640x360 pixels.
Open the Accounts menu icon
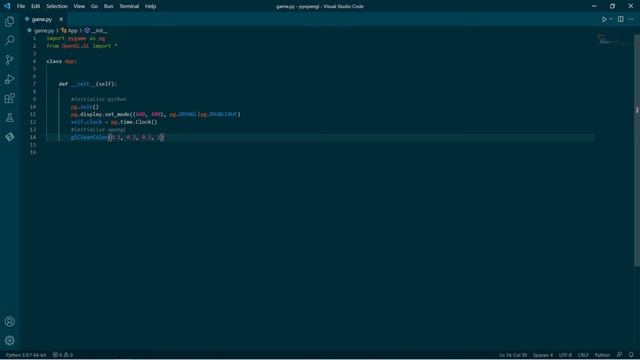(x=9, y=322)
